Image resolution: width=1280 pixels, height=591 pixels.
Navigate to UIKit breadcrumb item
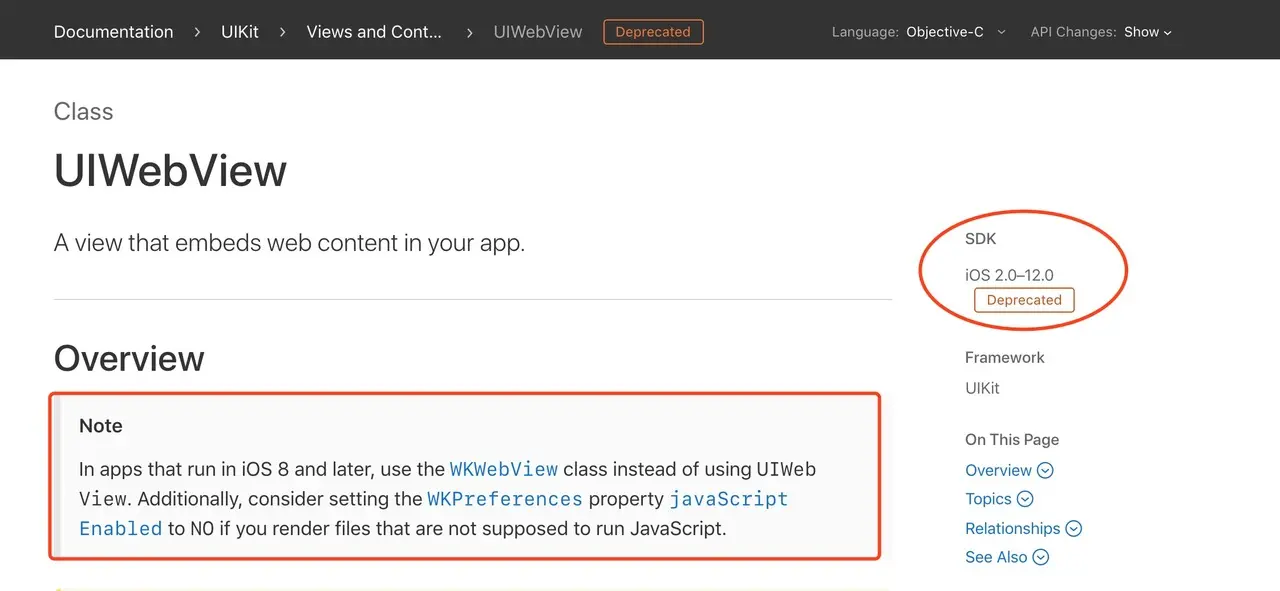point(240,32)
